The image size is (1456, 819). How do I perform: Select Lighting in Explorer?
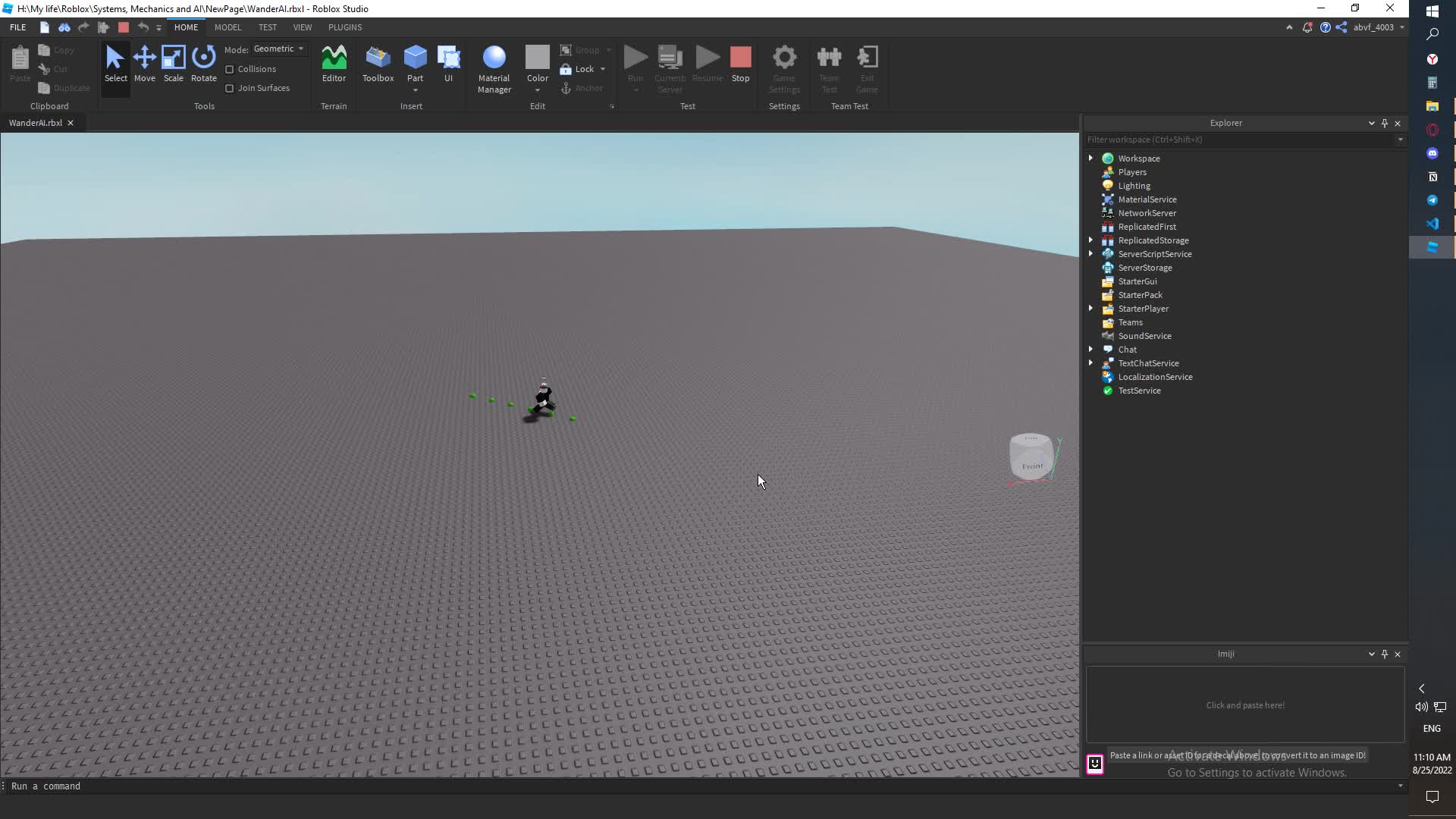point(1134,186)
